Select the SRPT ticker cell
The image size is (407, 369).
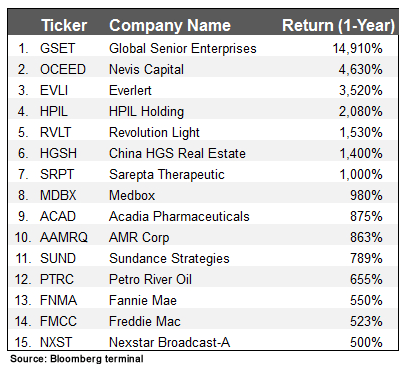coord(57,175)
